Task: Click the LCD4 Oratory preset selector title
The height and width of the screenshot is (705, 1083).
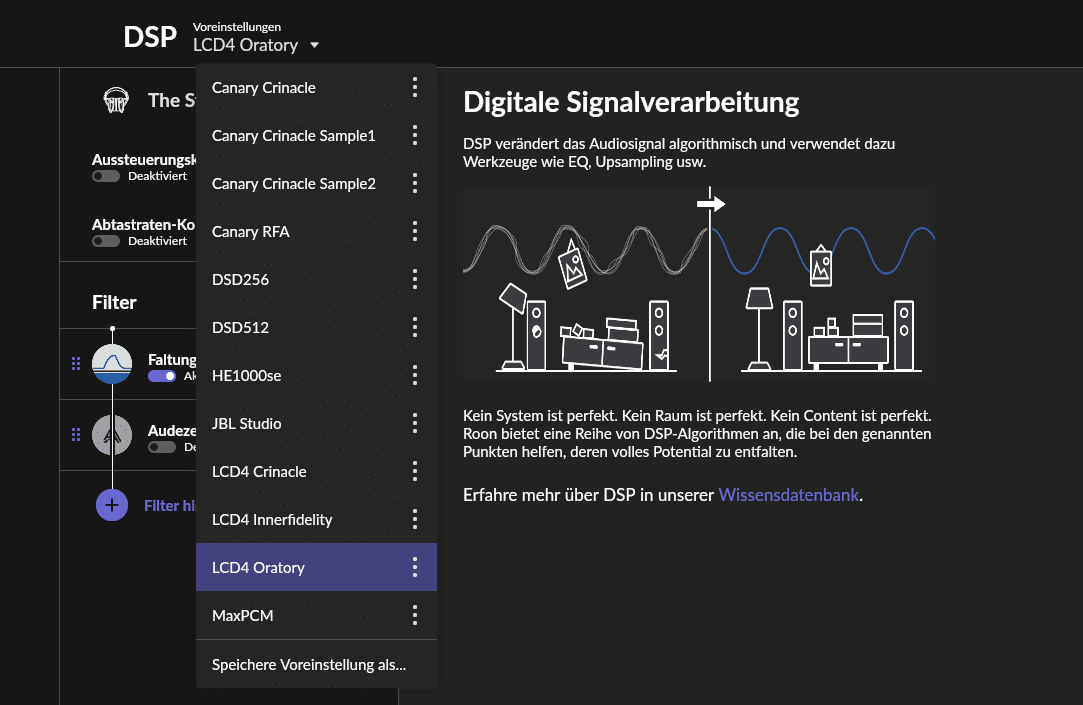Action: point(245,46)
